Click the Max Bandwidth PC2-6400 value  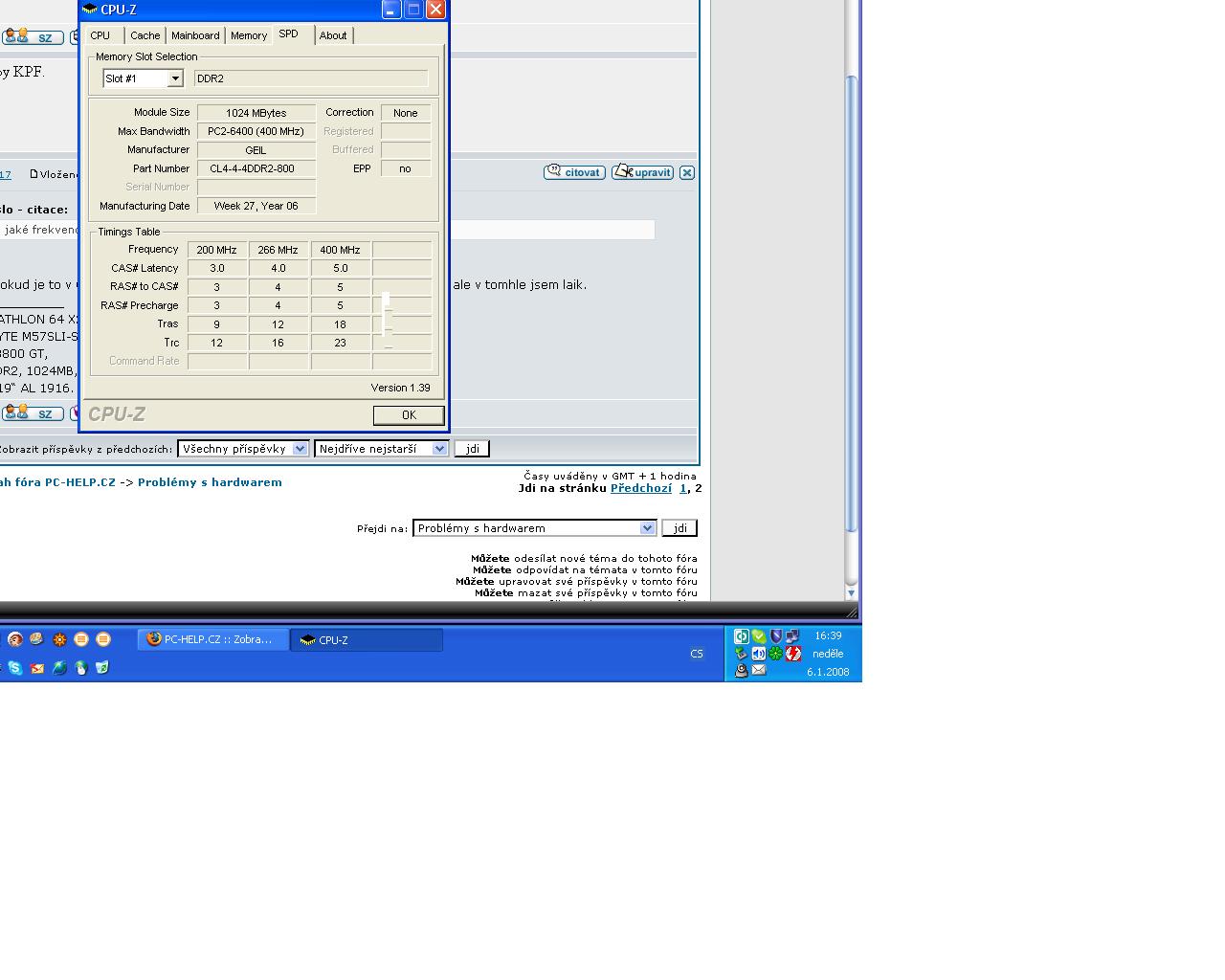pos(256,131)
